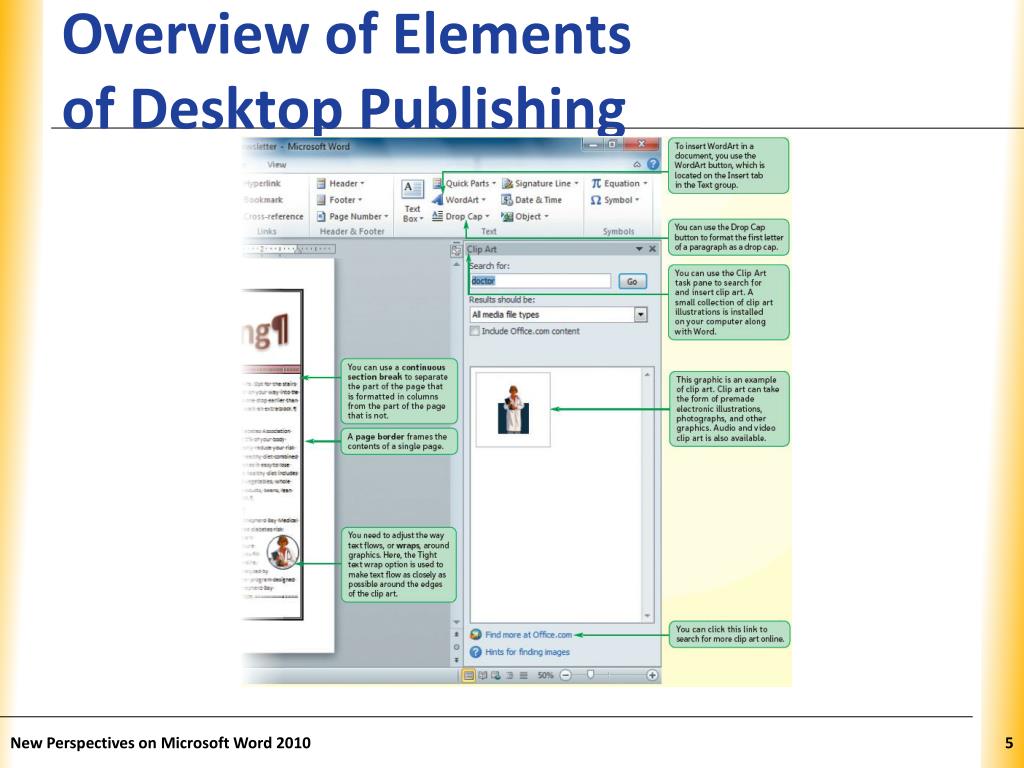Insert Date & Time

tap(532, 200)
